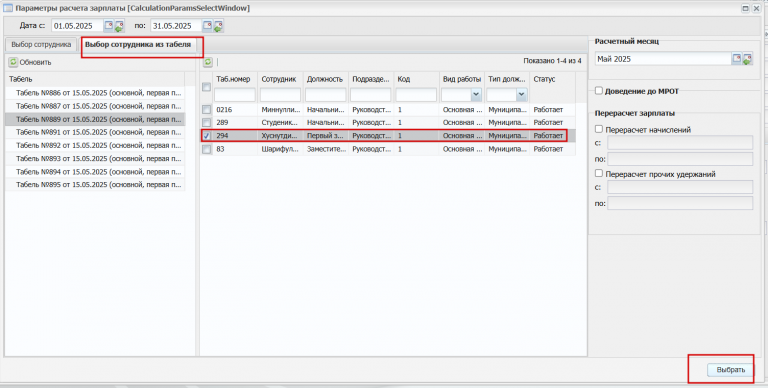Sort by Таб.номер column header
The height and width of the screenshot is (388, 768).
[x=235, y=79]
